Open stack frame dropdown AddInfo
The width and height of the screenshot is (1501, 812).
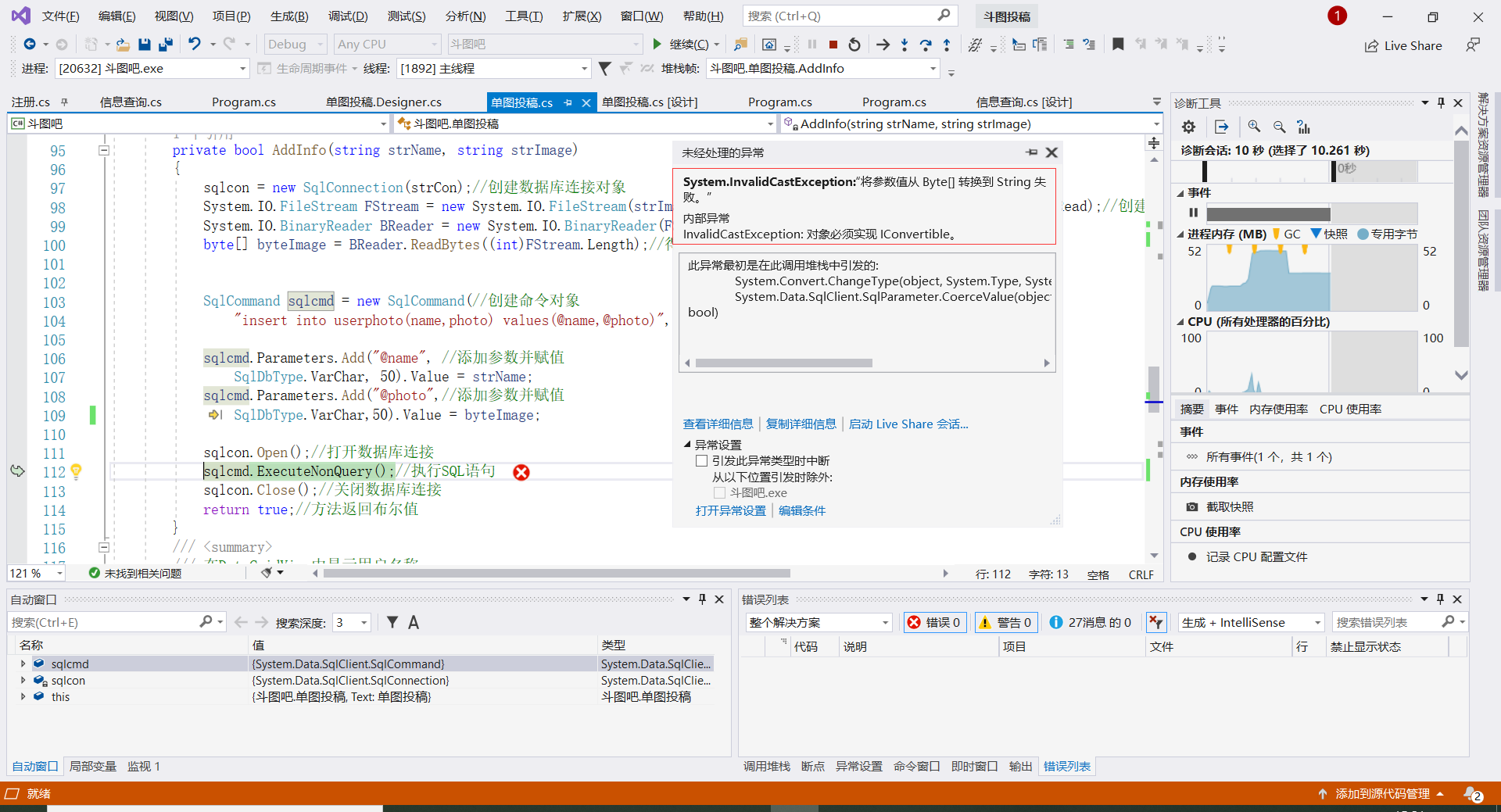[822, 69]
